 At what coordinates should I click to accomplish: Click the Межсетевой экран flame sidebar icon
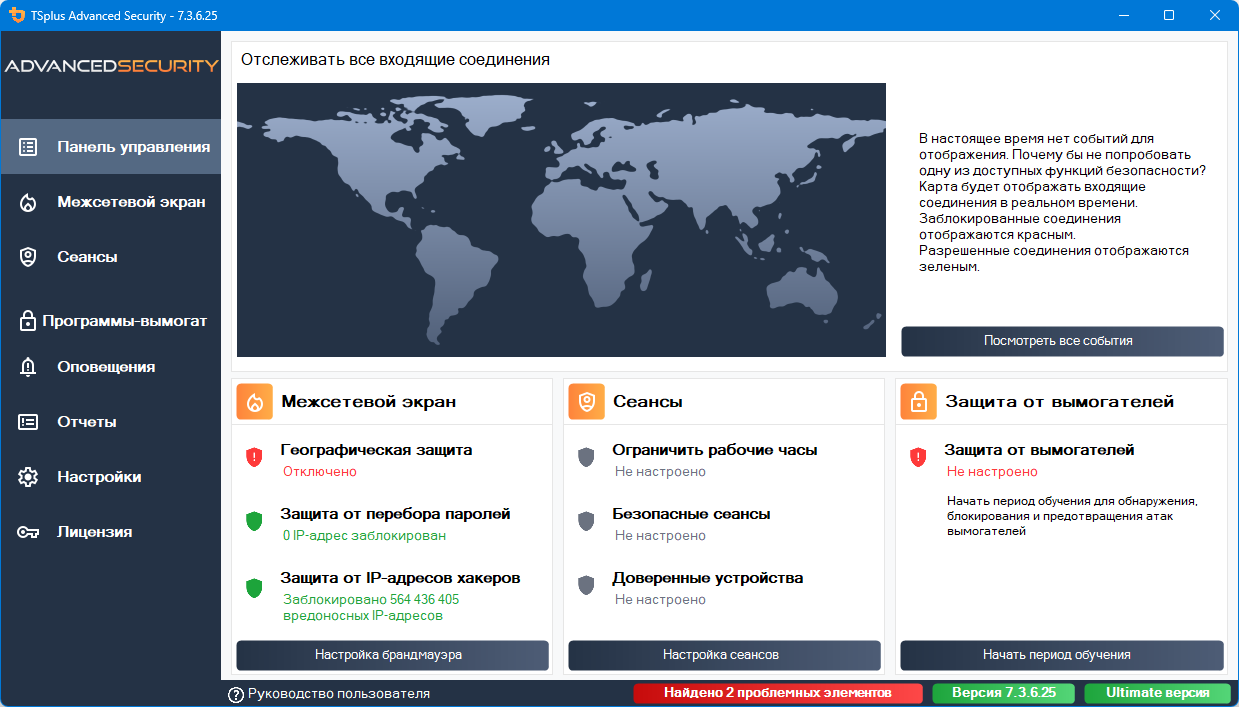click(28, 202)
